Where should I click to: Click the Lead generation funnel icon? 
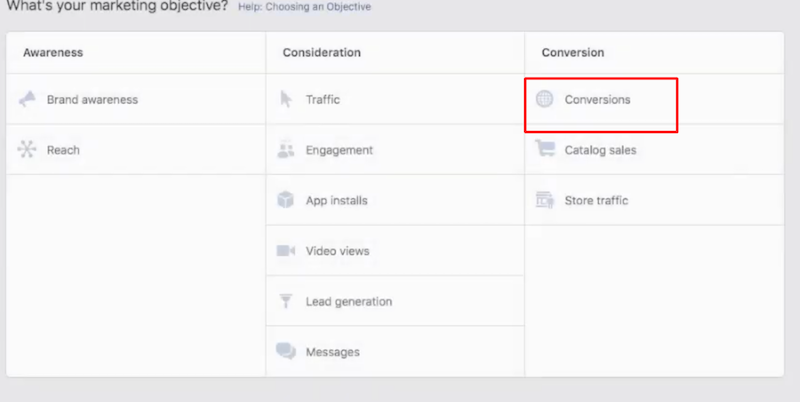click(286, 301)
